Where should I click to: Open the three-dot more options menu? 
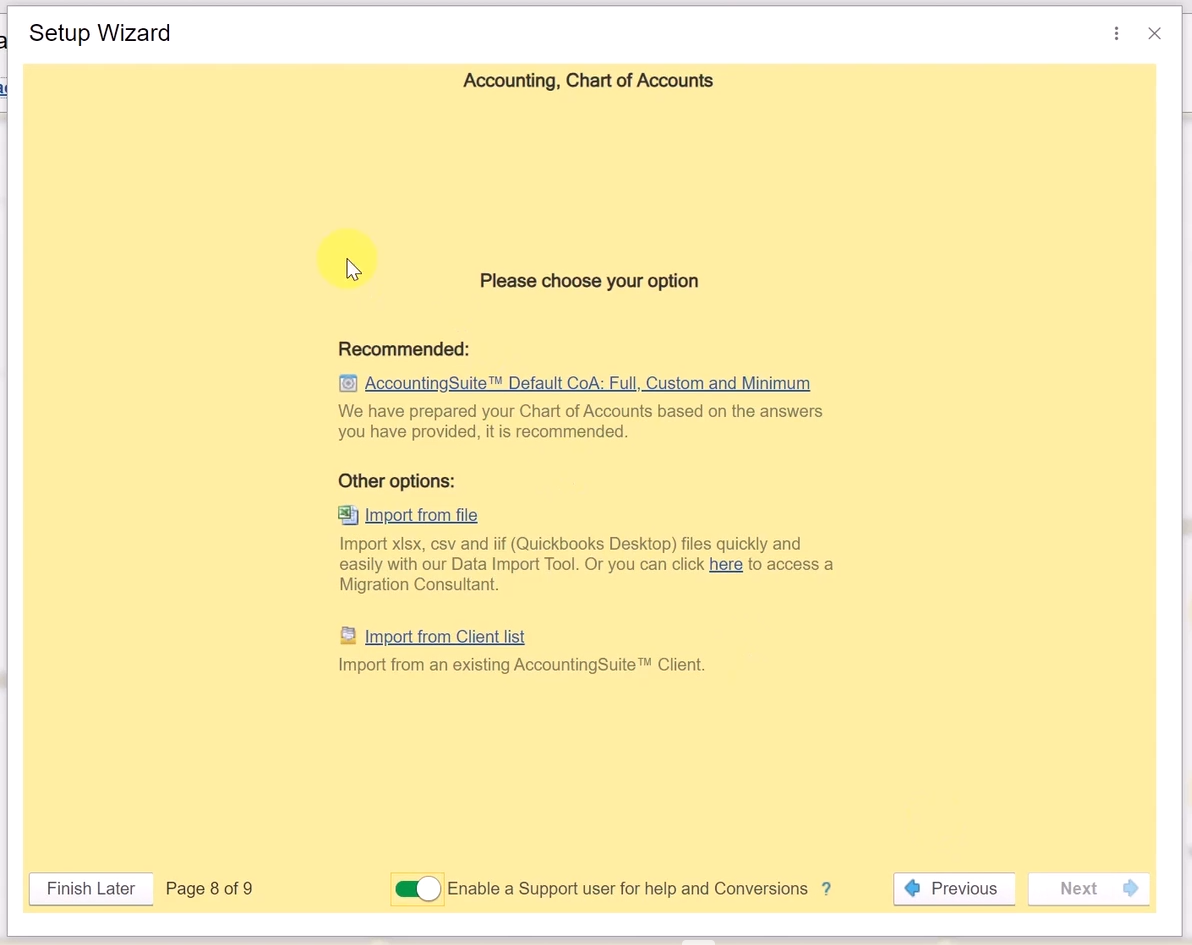point(1116,33)
